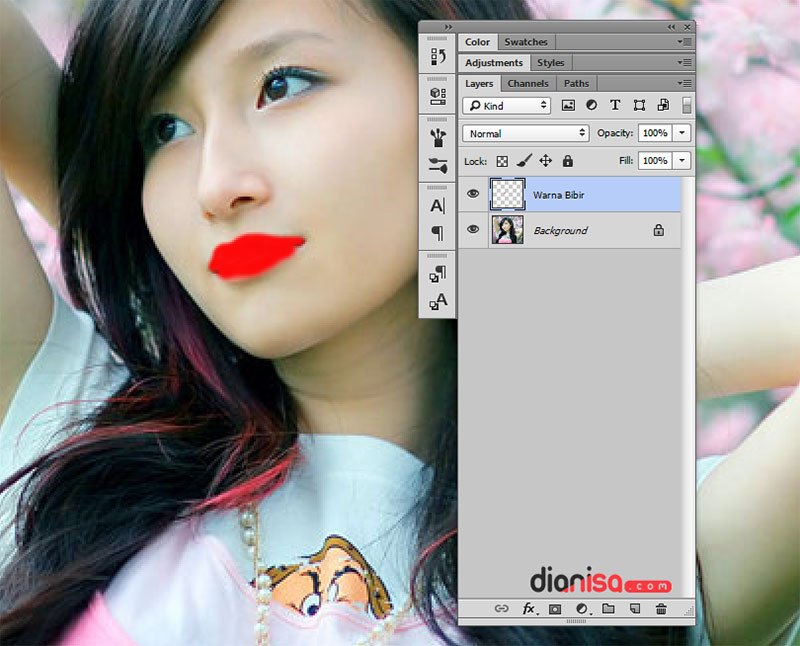Hide the Background layer

coord(472,230)
